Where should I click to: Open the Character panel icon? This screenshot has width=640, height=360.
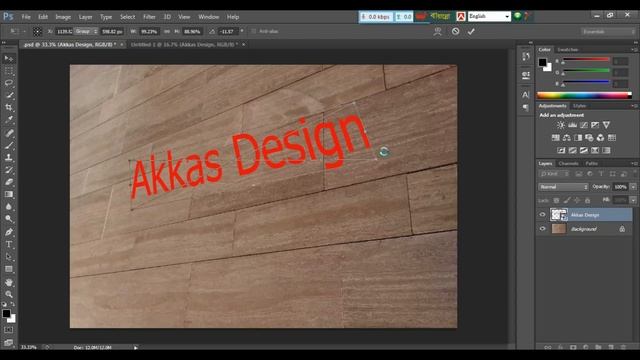pyautogui.click(x=526, y=95)
